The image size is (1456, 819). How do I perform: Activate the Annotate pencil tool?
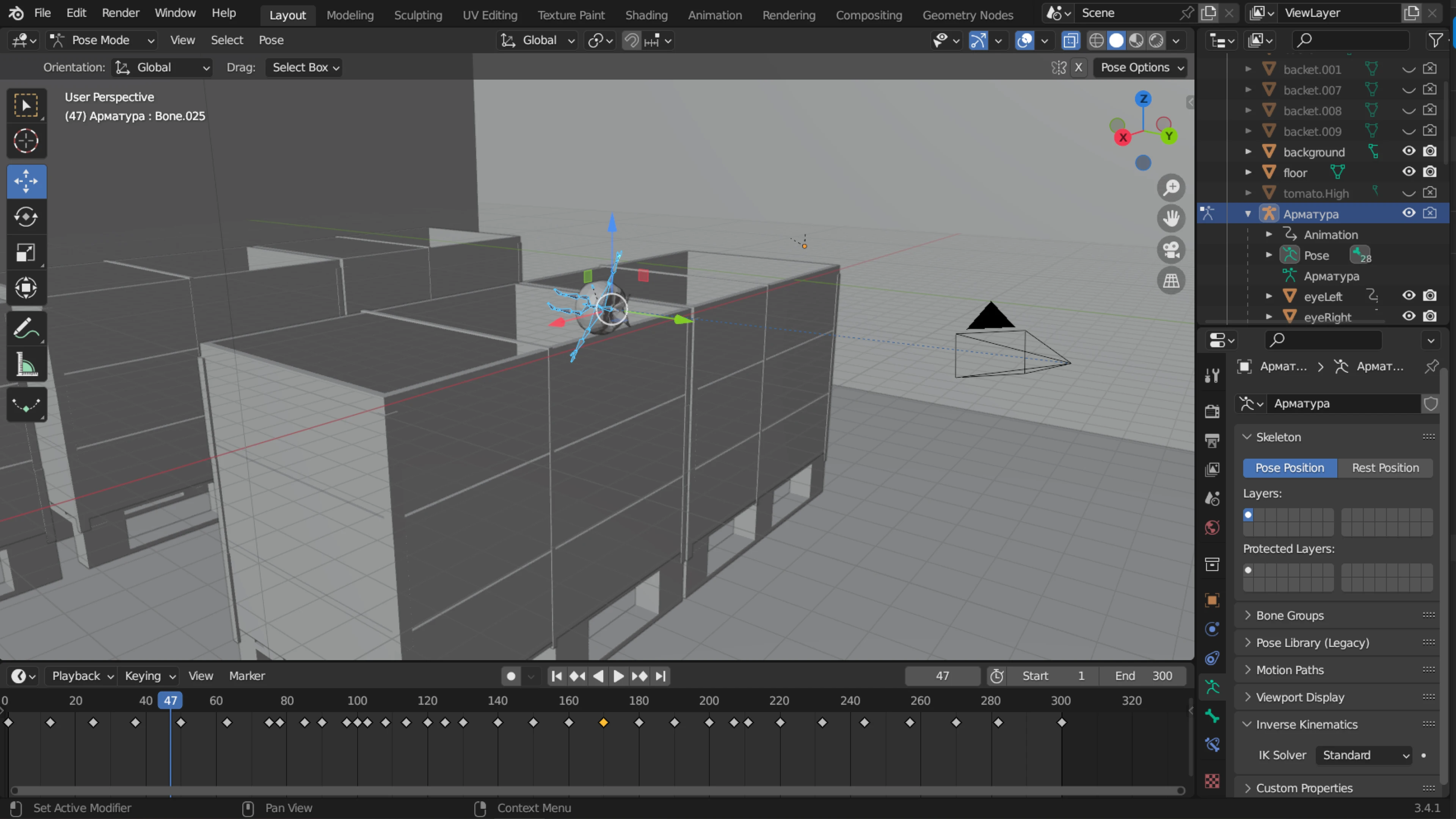click(x=26, y=328)
